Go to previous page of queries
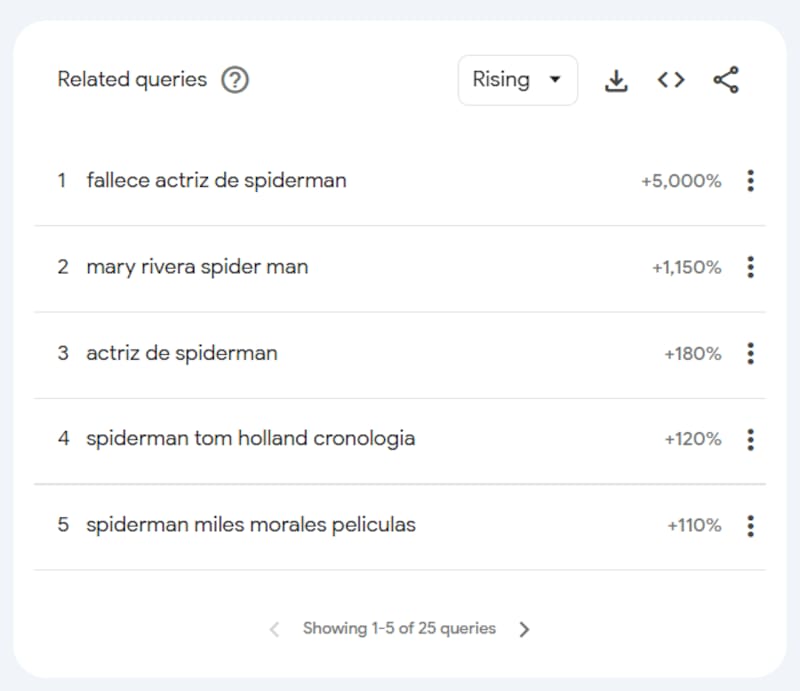 (x=274, y=629)
